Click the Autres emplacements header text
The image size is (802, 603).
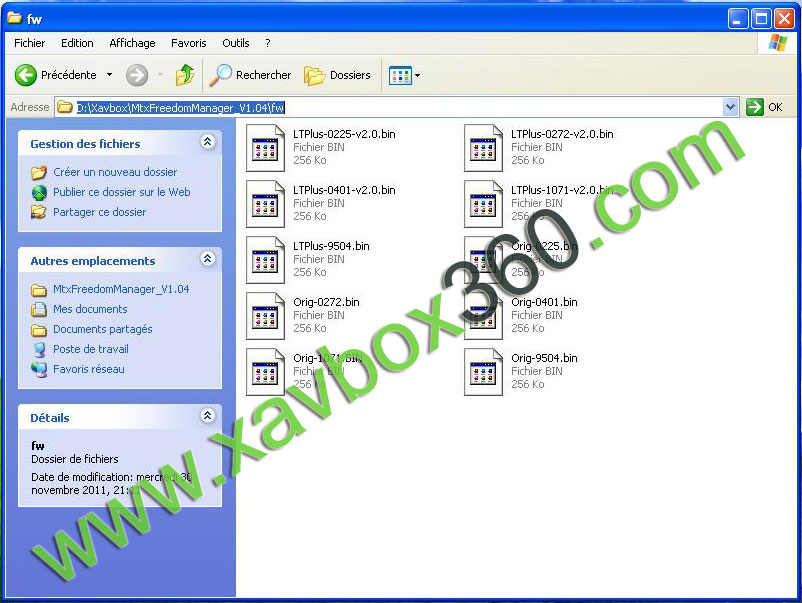(93, 261)
